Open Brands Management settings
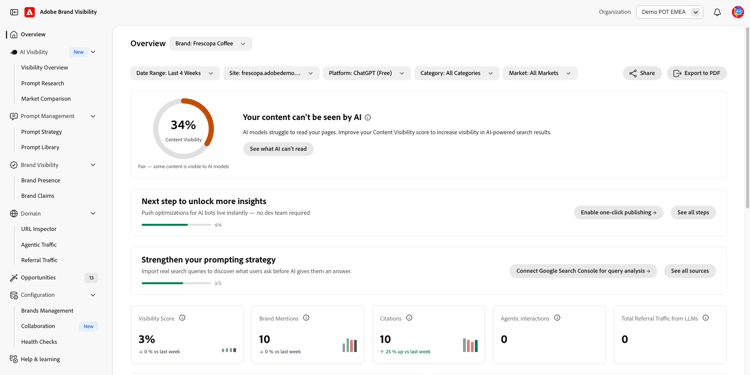 [47, 311]
